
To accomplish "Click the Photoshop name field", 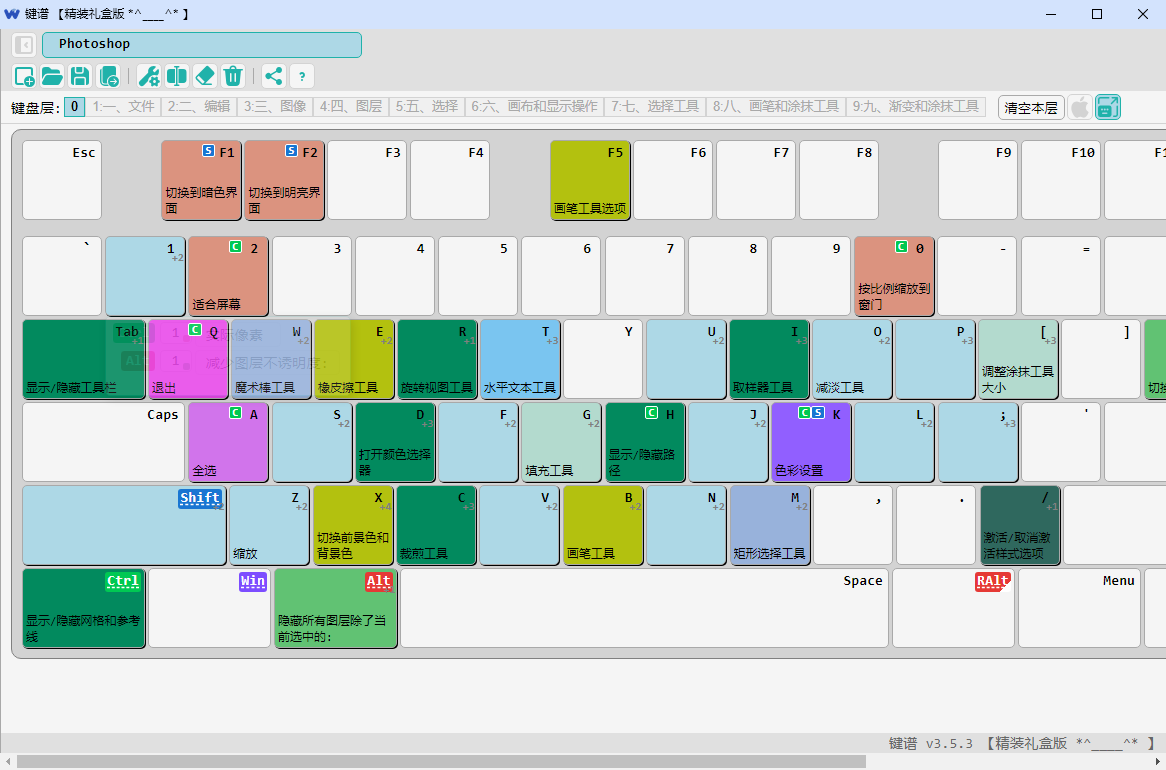I will coord(201,45).
